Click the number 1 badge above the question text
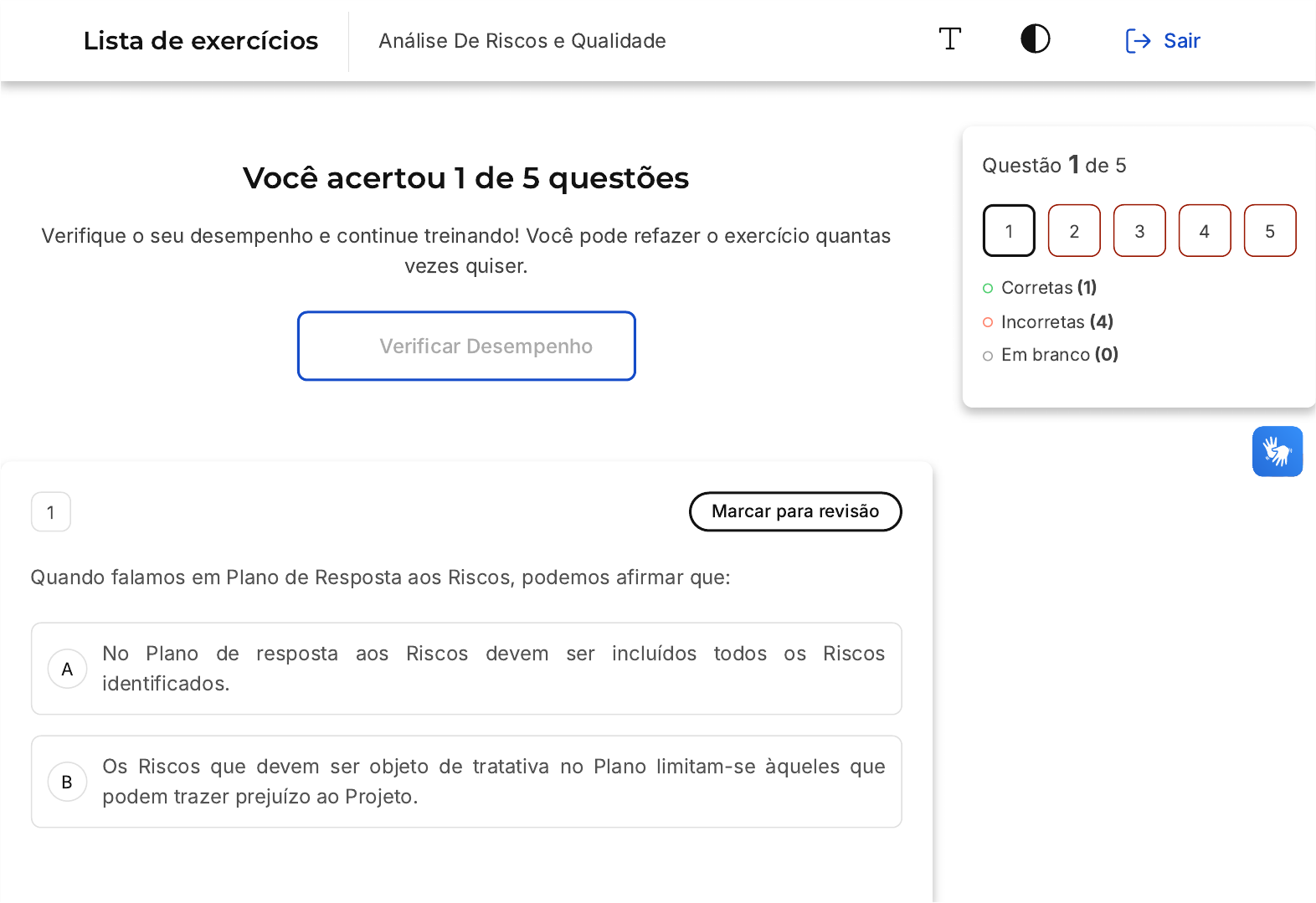This screenshot has width=1316, height=903. click(x=51, y=512)
